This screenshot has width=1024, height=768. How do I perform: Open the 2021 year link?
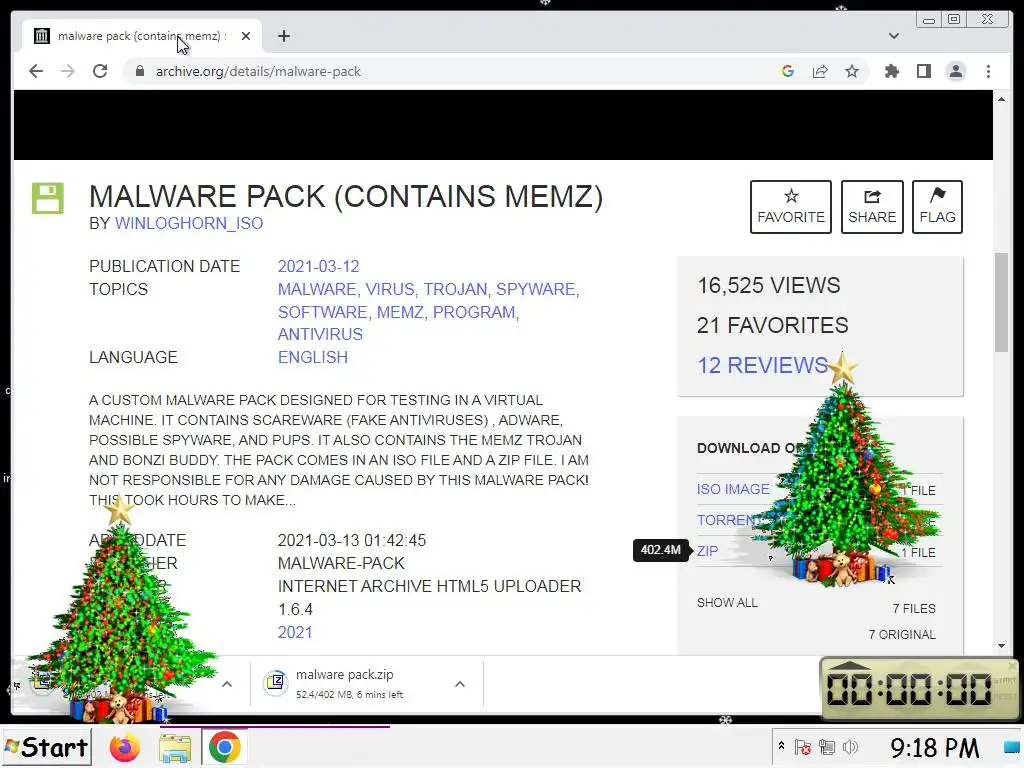[x=295, y=632]
